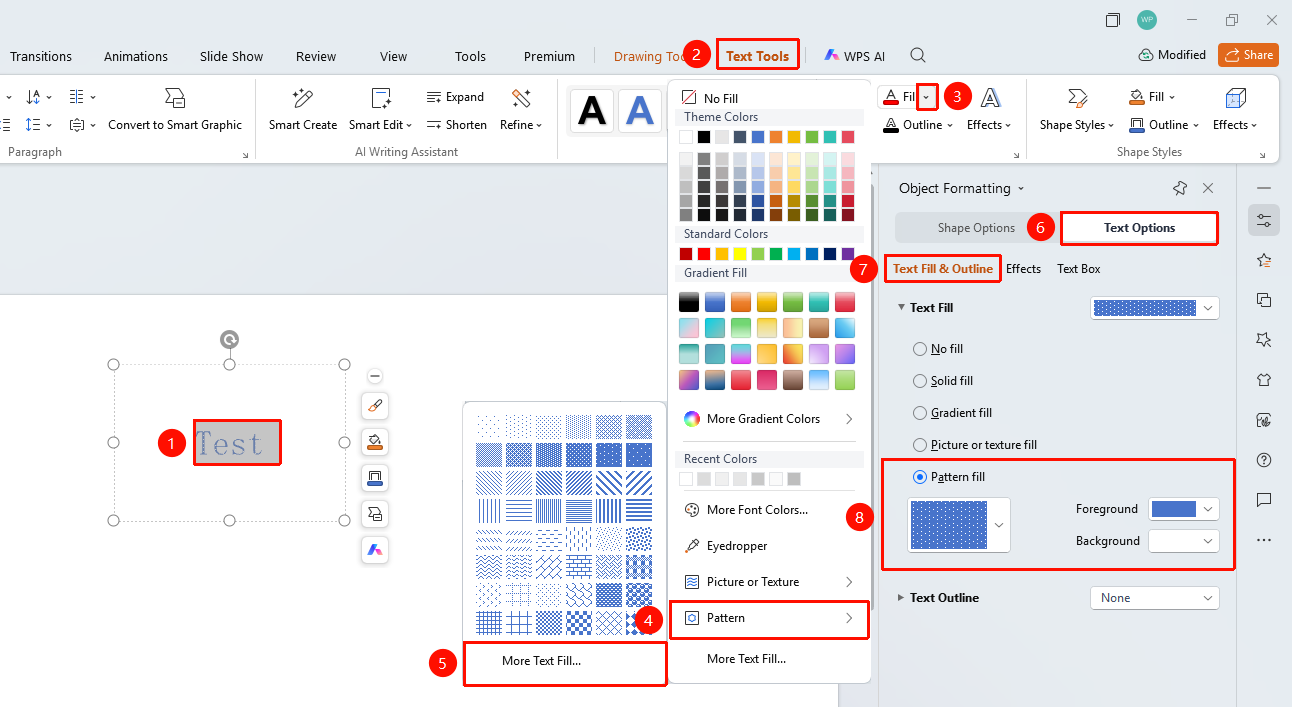Collapse the Text Fill section triangle
The width and height of the screenshot is (1292, 707).
(x=901, y=308)
